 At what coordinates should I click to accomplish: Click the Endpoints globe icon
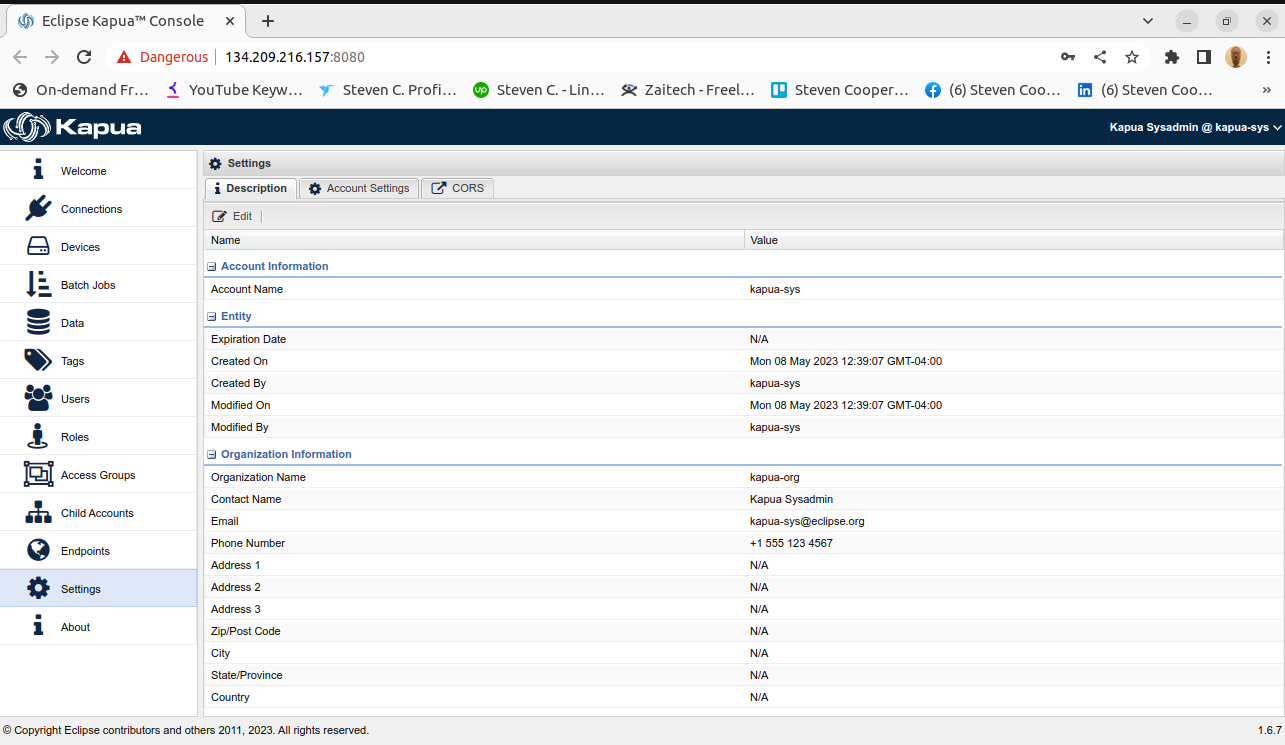[x=38, y=550]
